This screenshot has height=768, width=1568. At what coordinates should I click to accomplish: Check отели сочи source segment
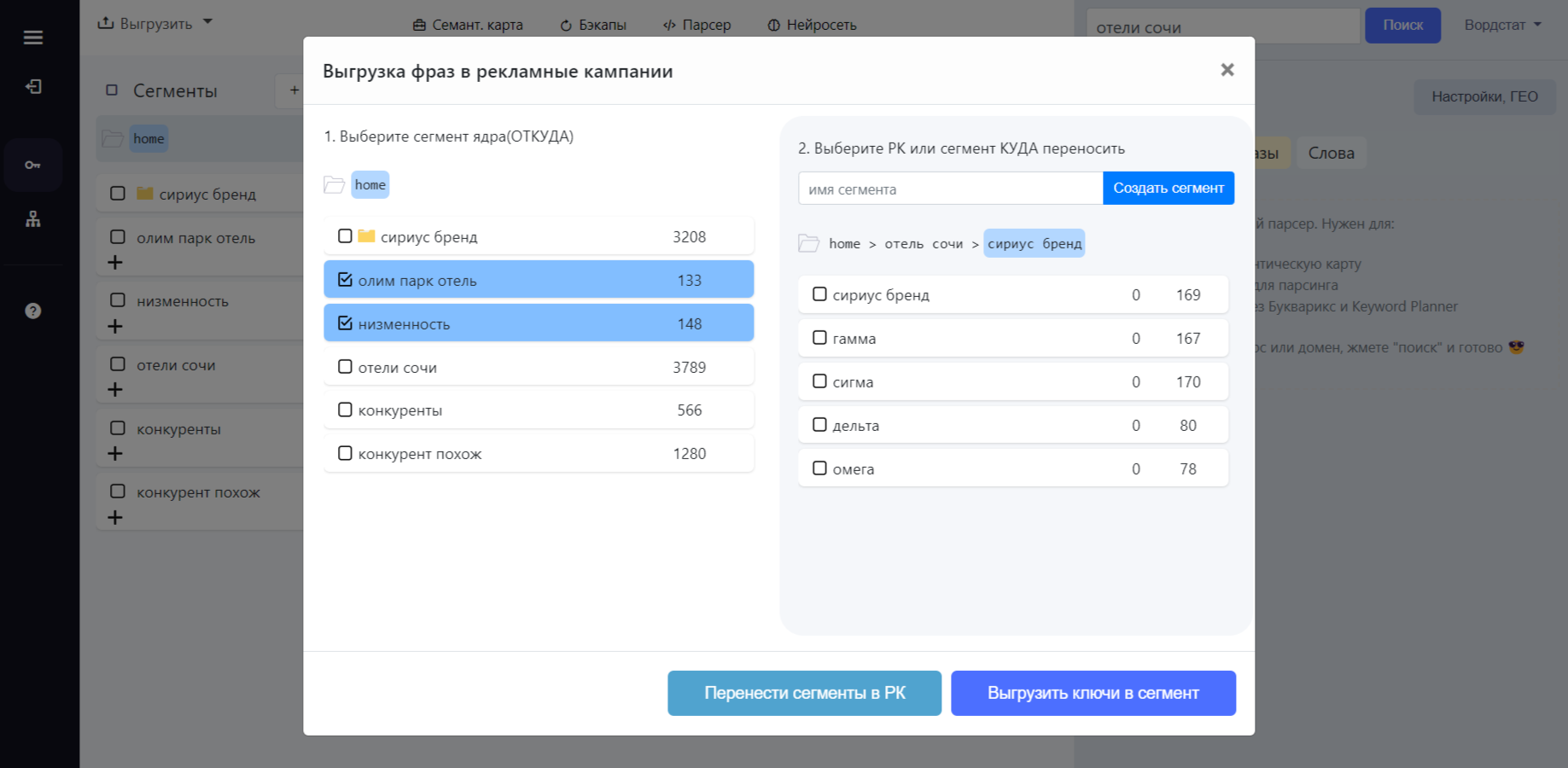pos(345,366)
